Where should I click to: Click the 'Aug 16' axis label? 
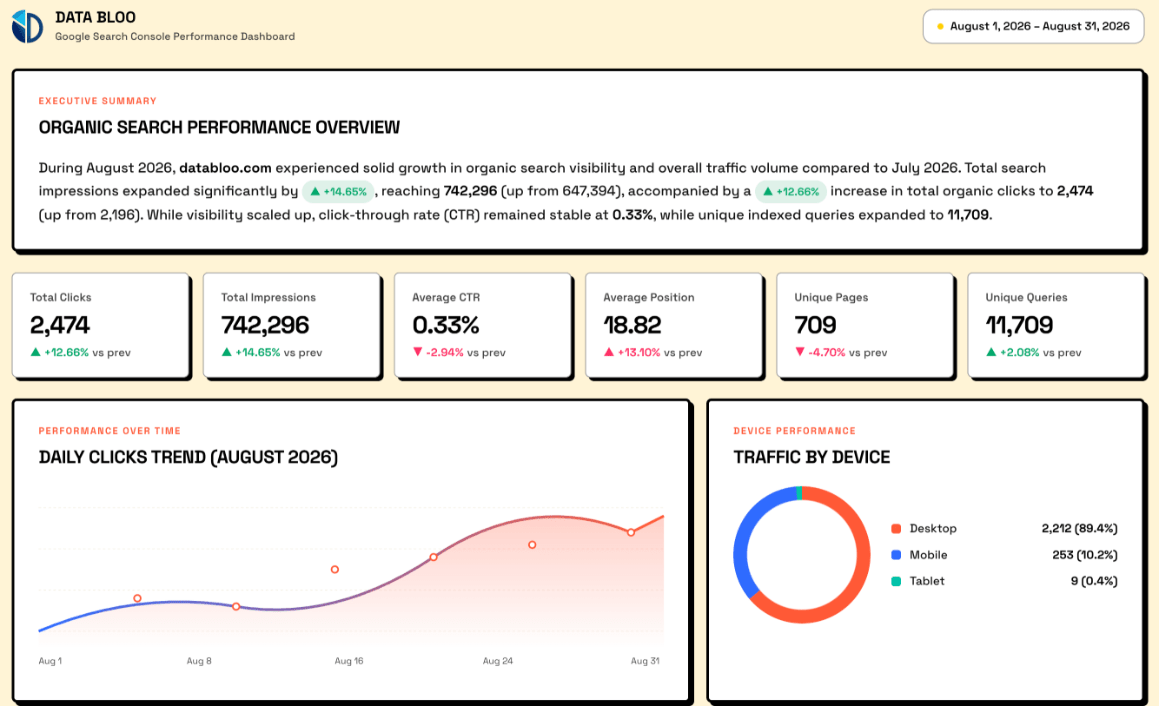349,661
